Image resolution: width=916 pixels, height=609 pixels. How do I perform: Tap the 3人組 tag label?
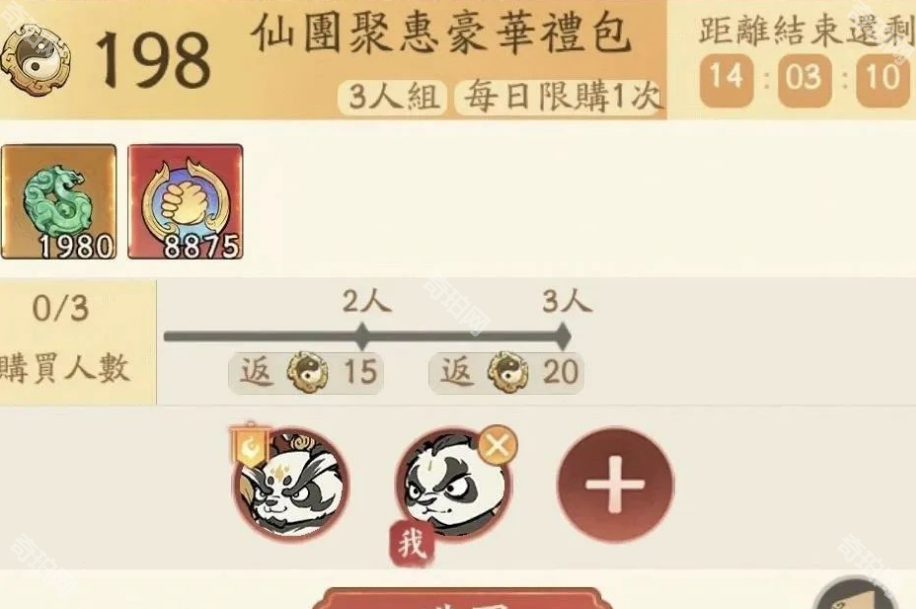(393, 97)
